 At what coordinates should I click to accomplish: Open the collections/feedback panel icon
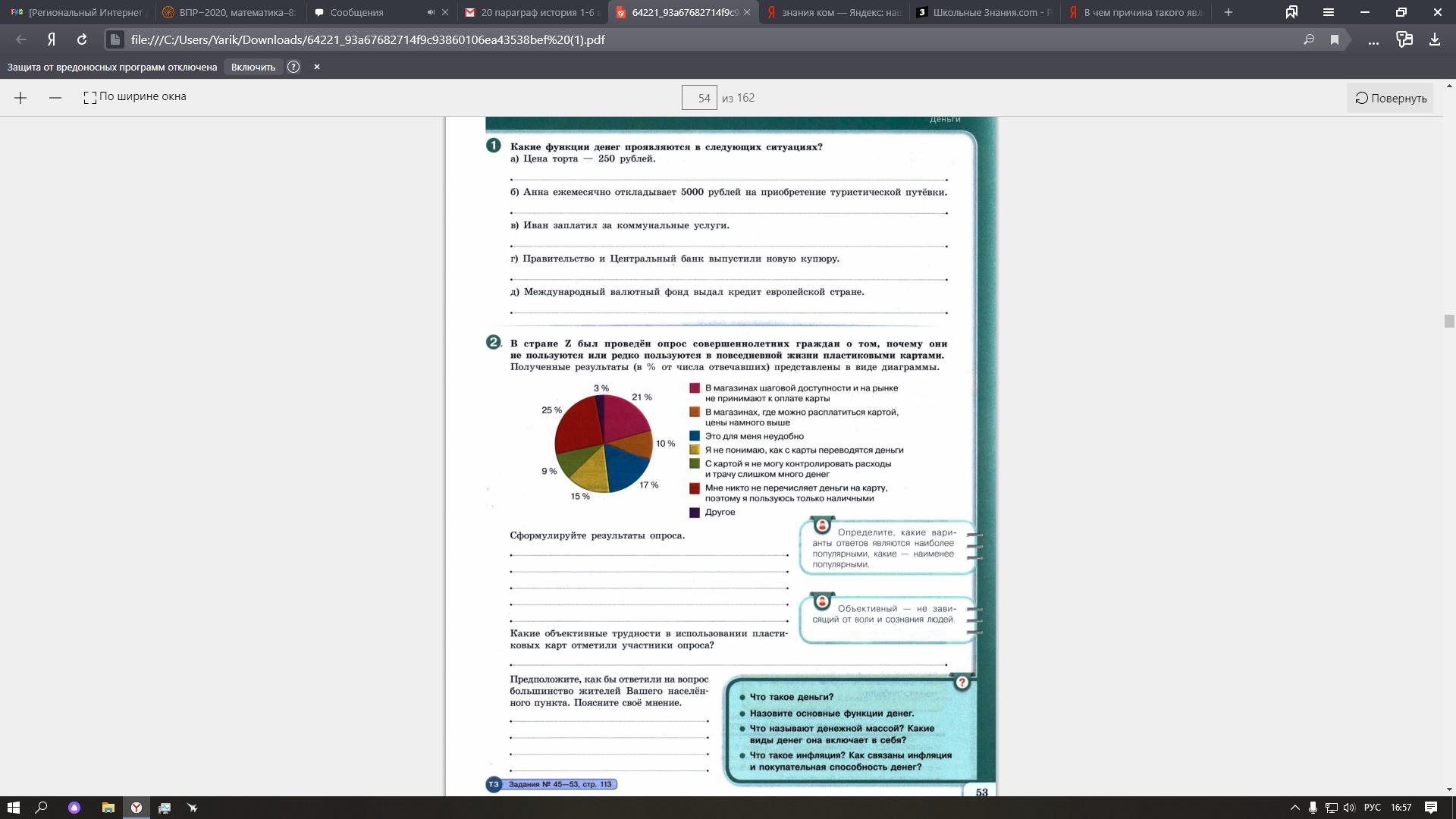1404,39
